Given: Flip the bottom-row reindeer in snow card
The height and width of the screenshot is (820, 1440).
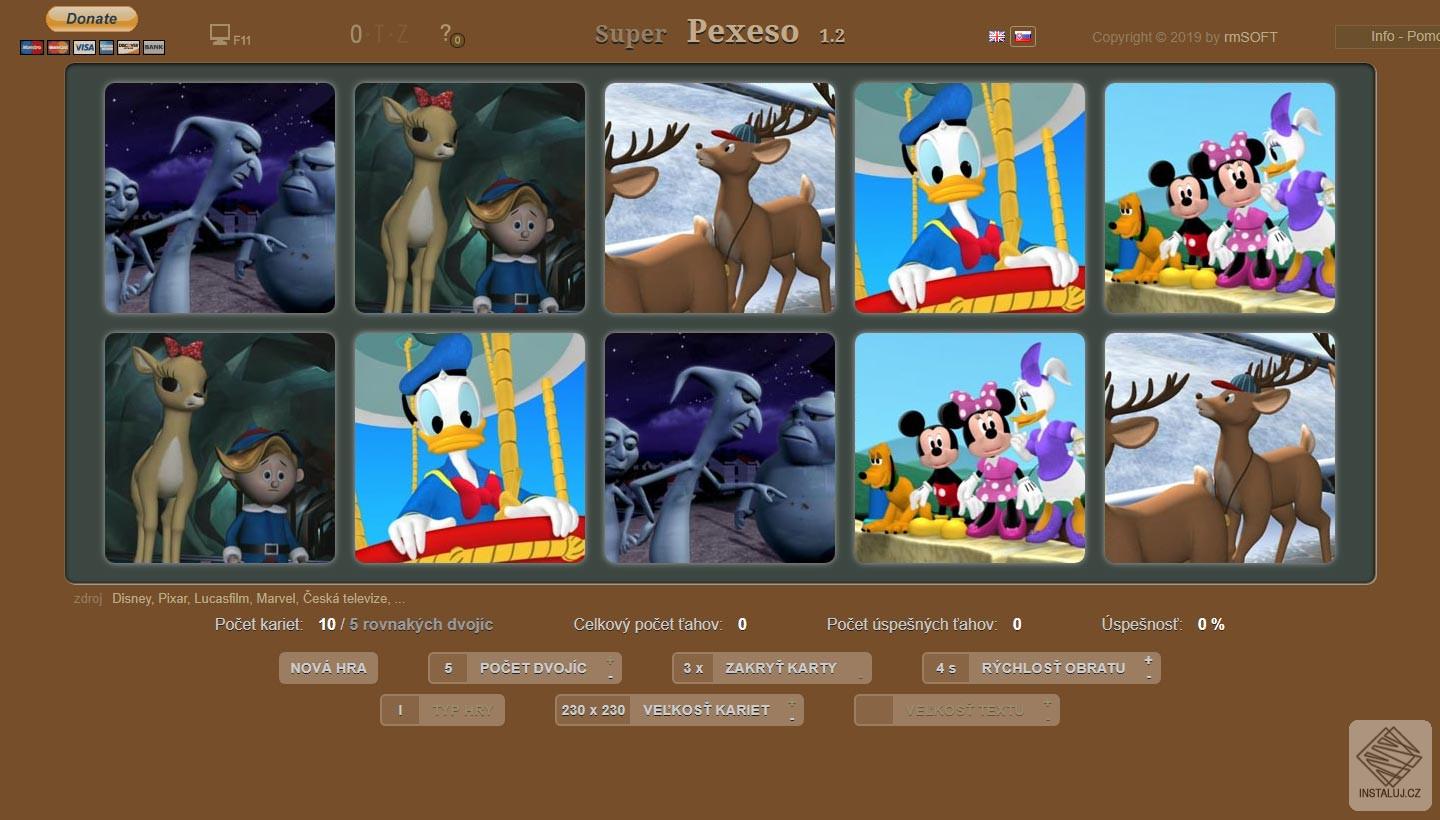Looking at the screenshot, I should tap(1220, 448).
